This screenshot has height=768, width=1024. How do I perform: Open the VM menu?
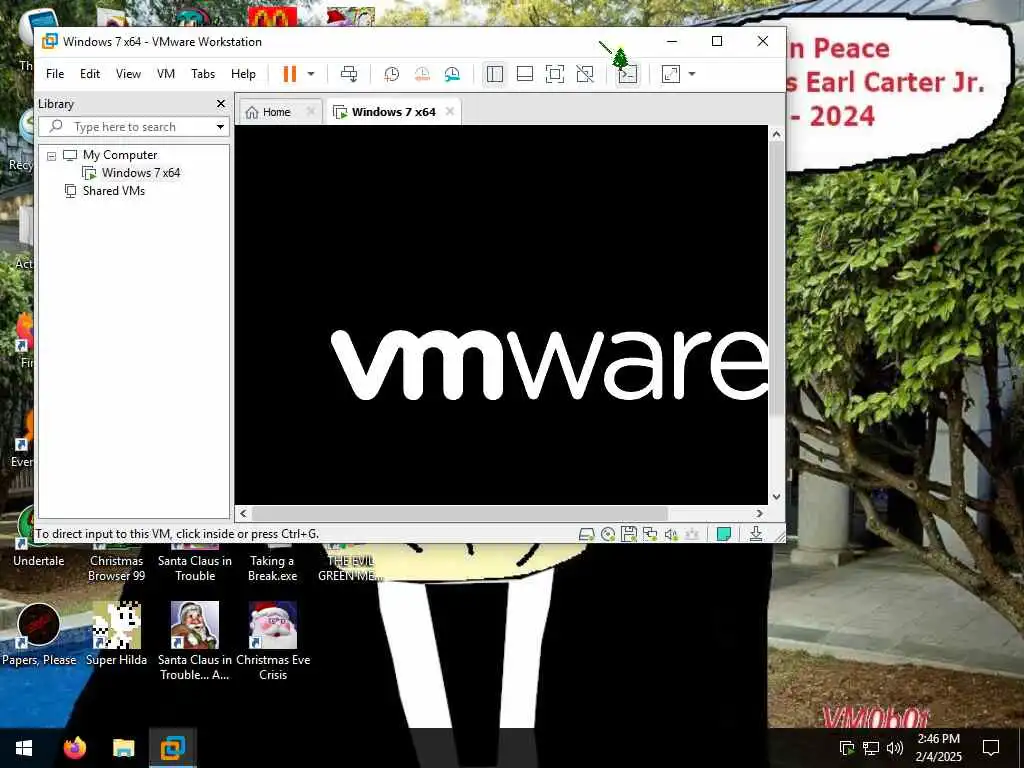(166, 74)
